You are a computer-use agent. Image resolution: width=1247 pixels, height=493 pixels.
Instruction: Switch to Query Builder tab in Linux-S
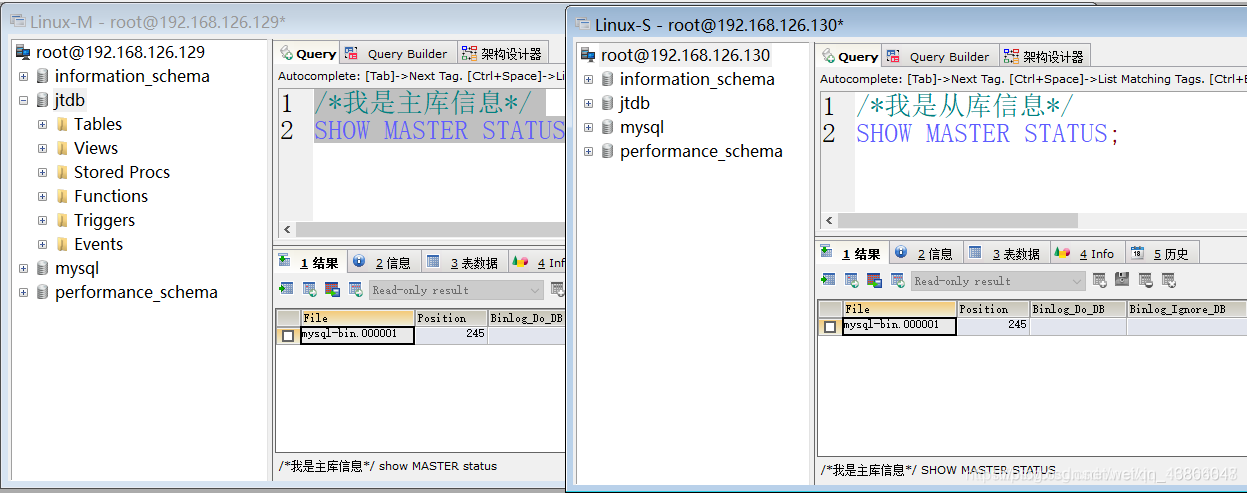[940, 56]
